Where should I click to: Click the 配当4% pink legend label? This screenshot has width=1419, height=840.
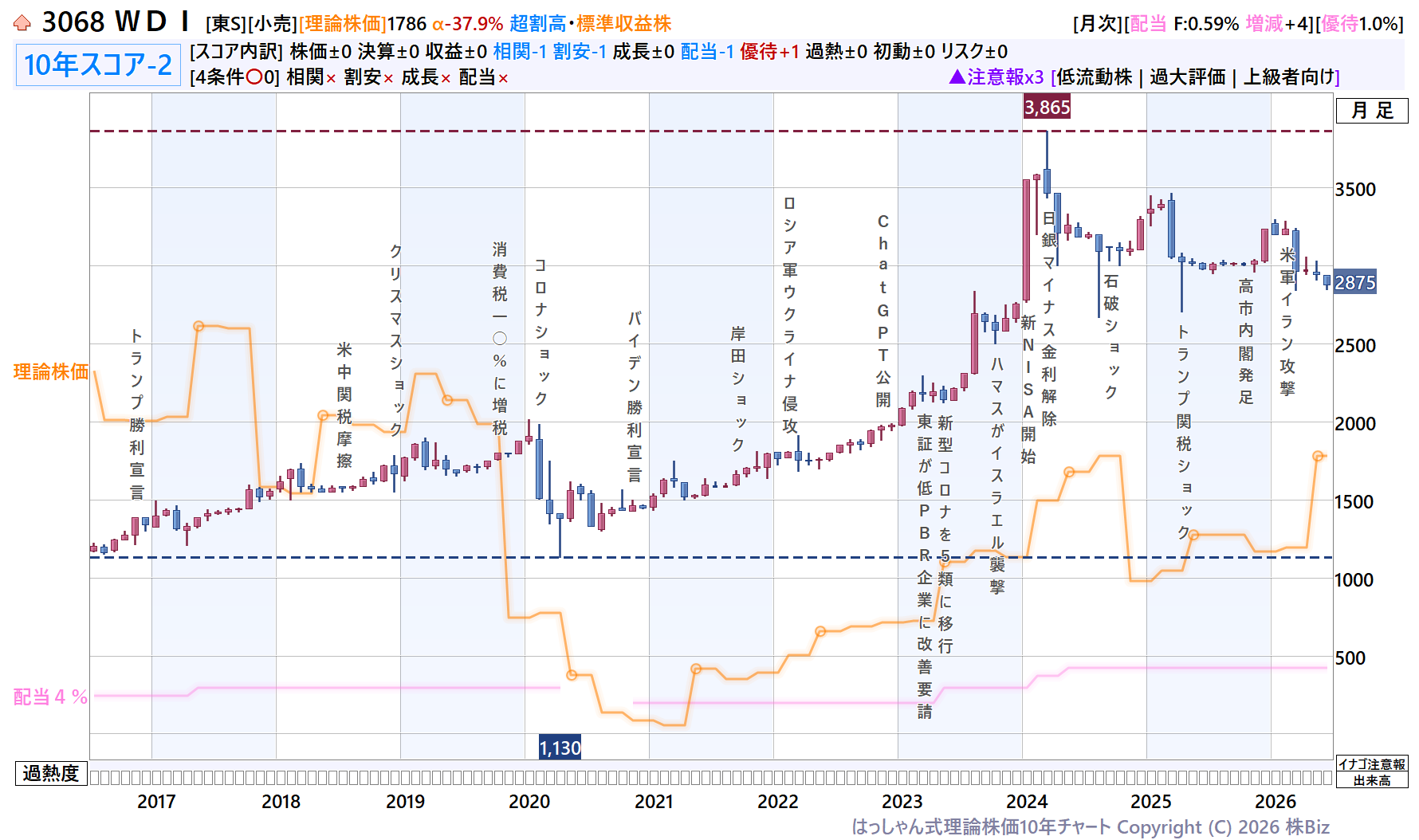(51, 697)
